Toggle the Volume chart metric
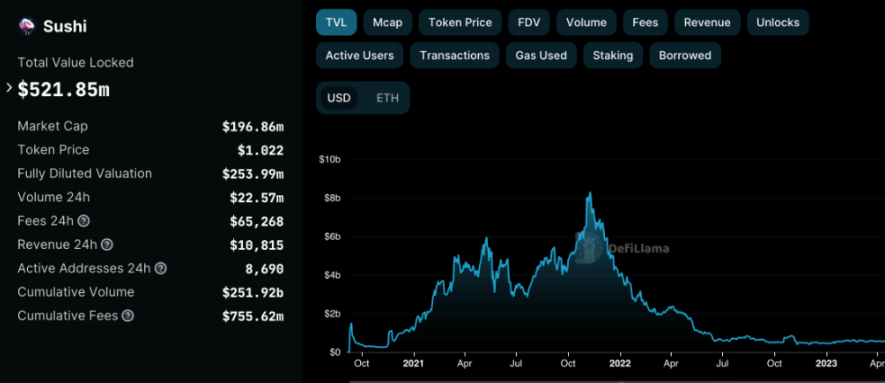This screenshot has width=885, height=383. 586,23
